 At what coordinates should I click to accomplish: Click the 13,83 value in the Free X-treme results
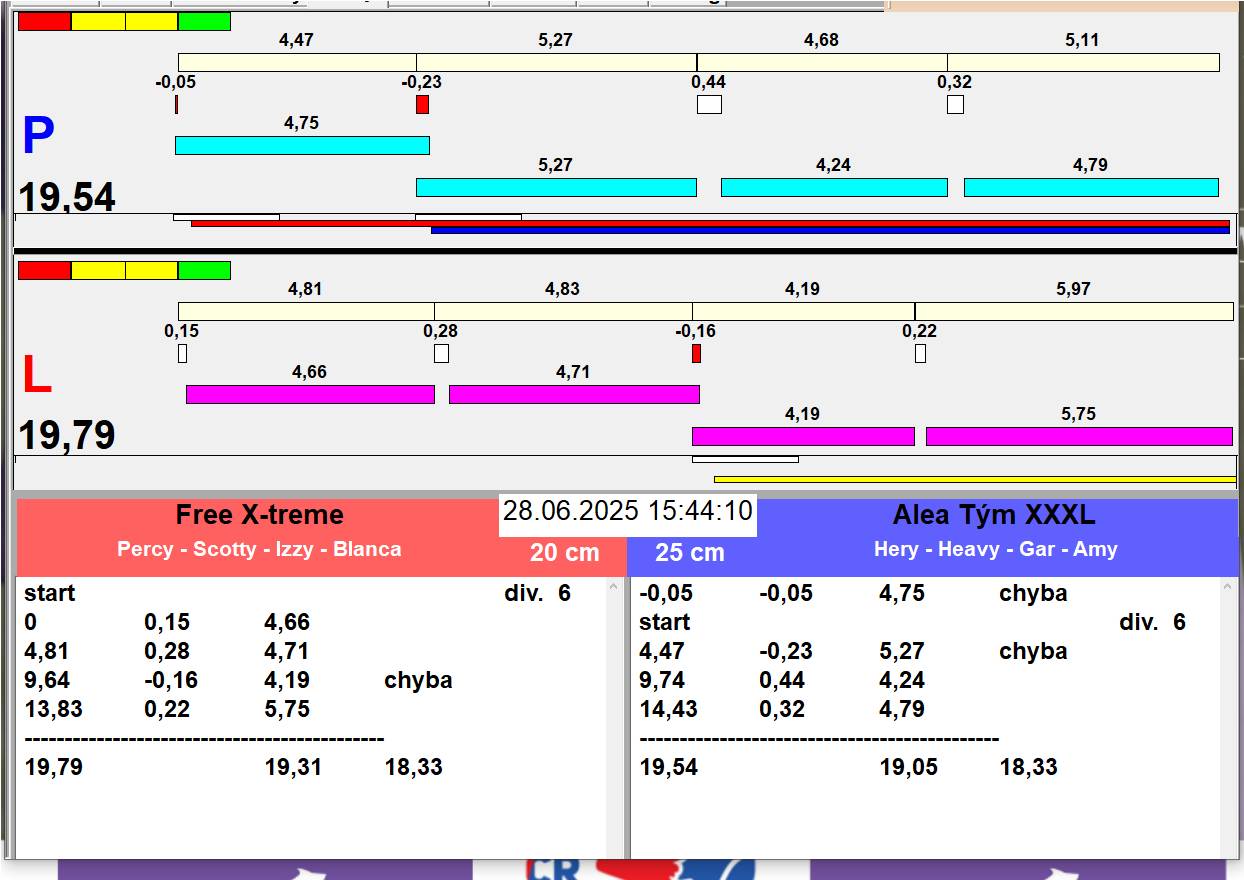(x=53, y=709)
